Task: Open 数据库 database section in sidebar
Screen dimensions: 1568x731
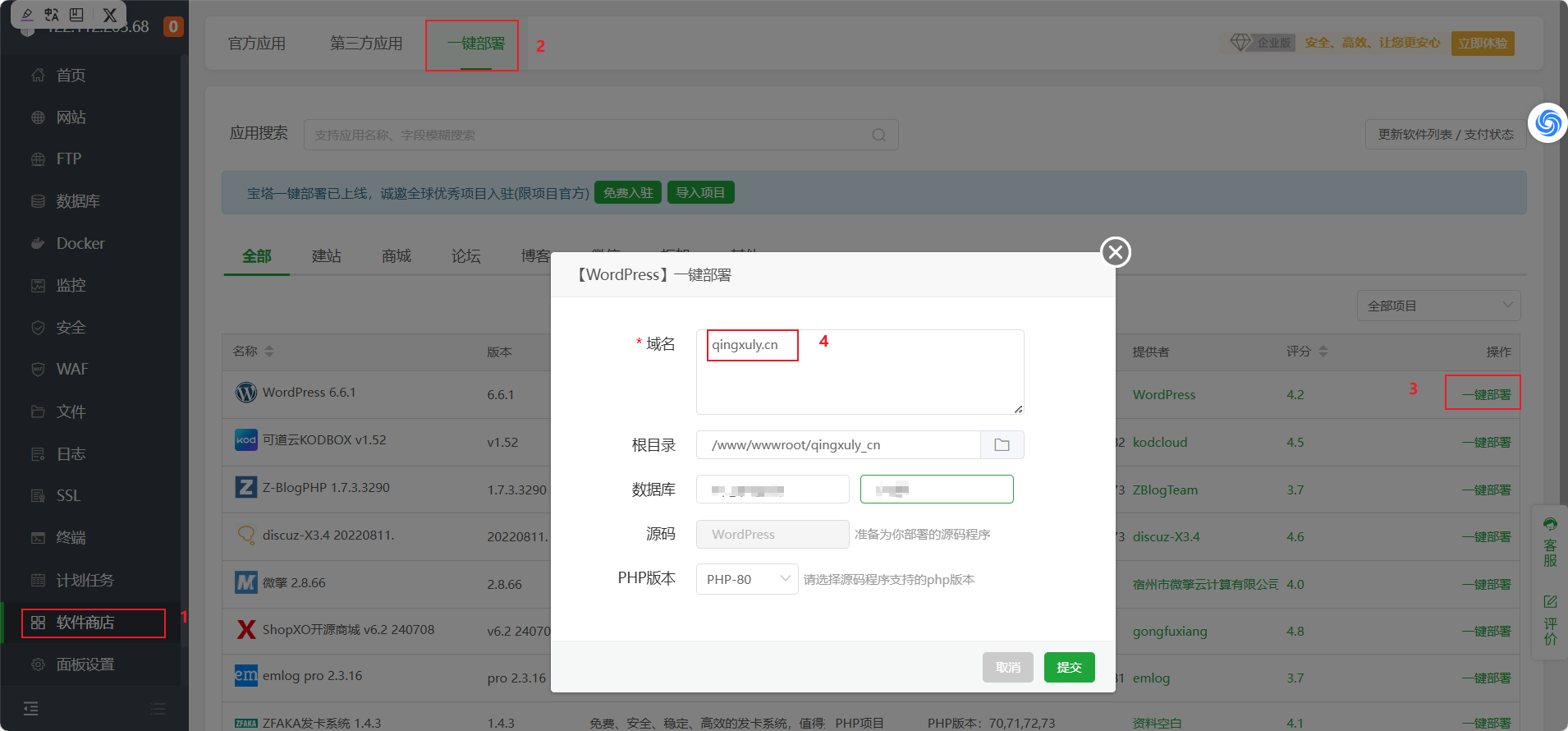Action: [78, 201]
